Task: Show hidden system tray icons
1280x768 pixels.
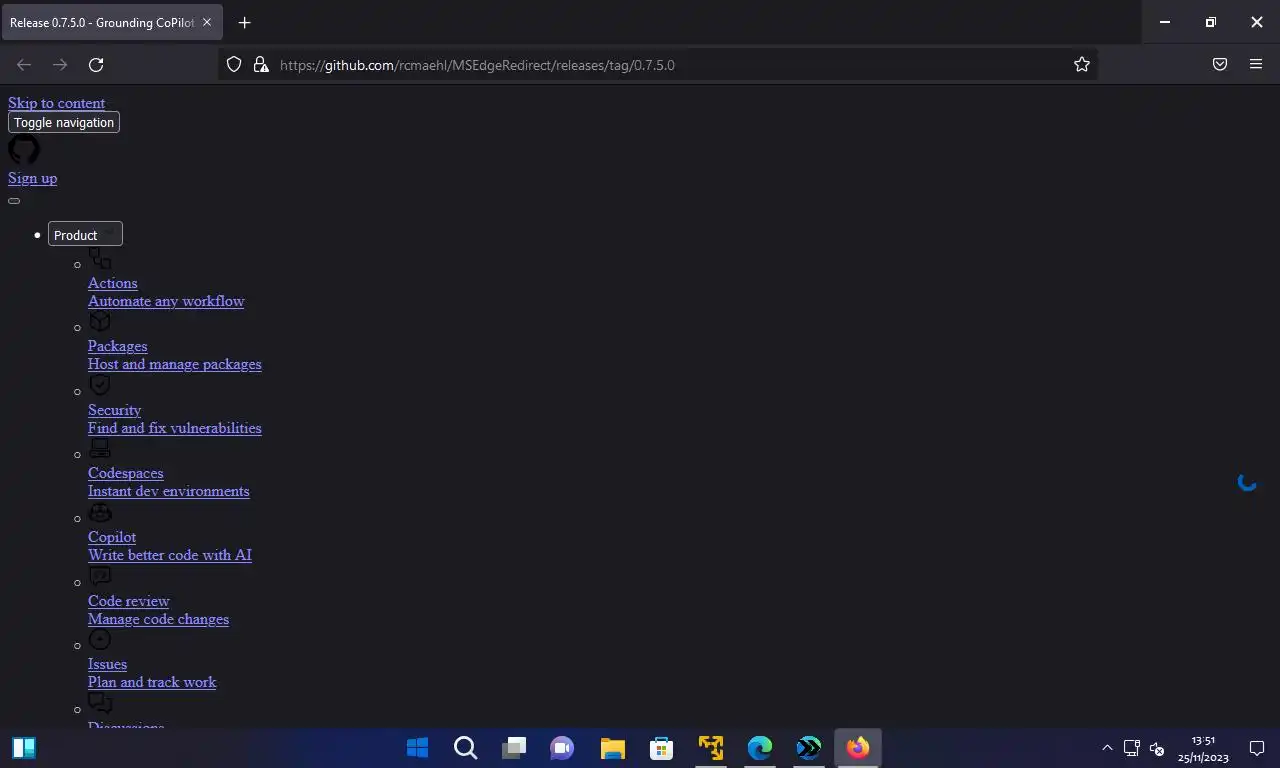Action: pyautogui.click(x=1107, y=748)
